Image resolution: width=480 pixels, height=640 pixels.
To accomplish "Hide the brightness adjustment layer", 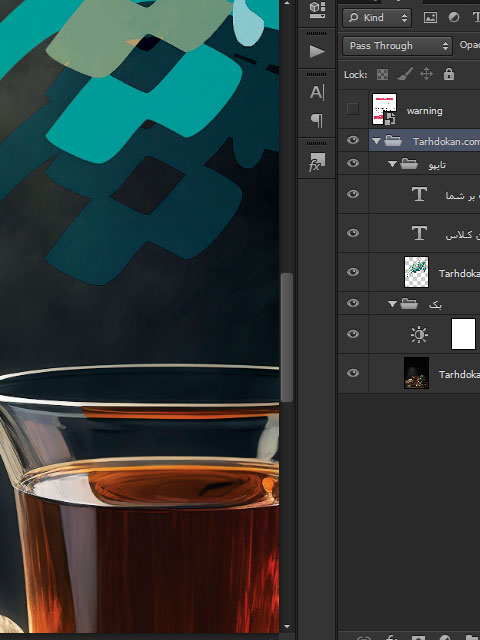I will pyautogui.click(x=353, y=334).
